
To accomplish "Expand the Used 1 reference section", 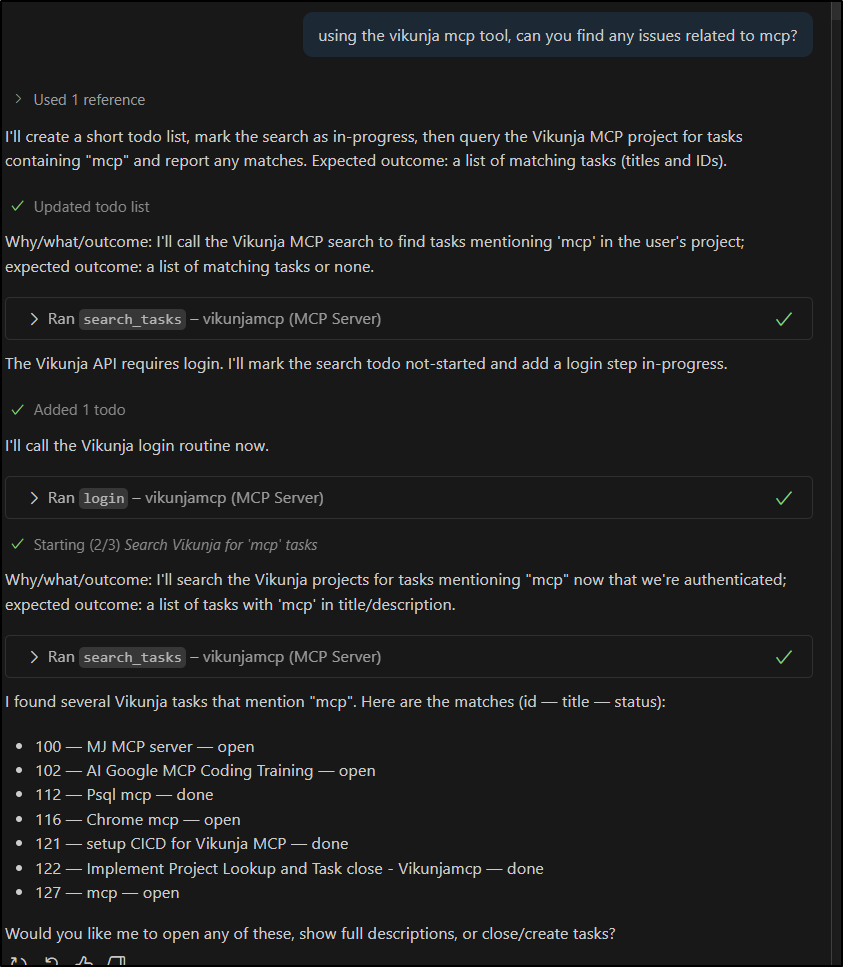I will pos(19,99).
